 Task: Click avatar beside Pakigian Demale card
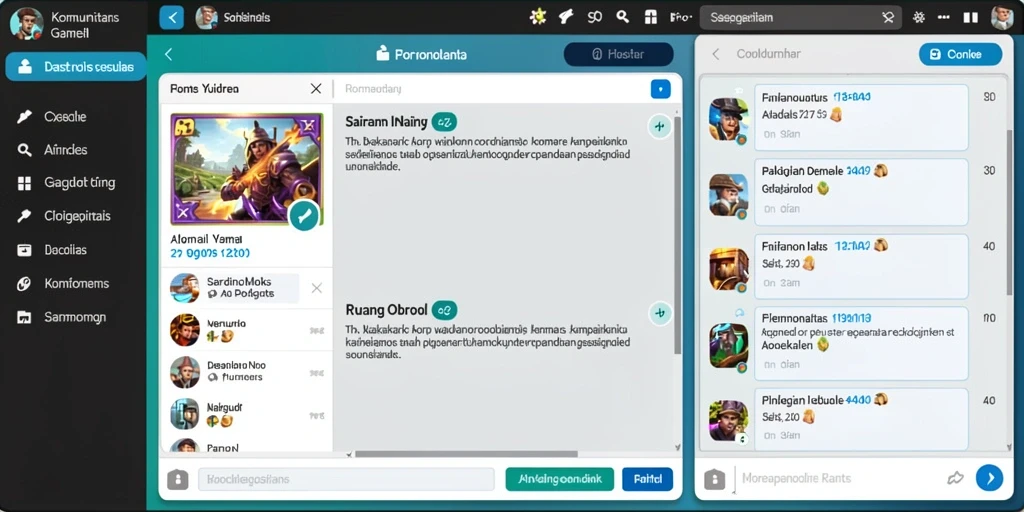pos(729,194)
